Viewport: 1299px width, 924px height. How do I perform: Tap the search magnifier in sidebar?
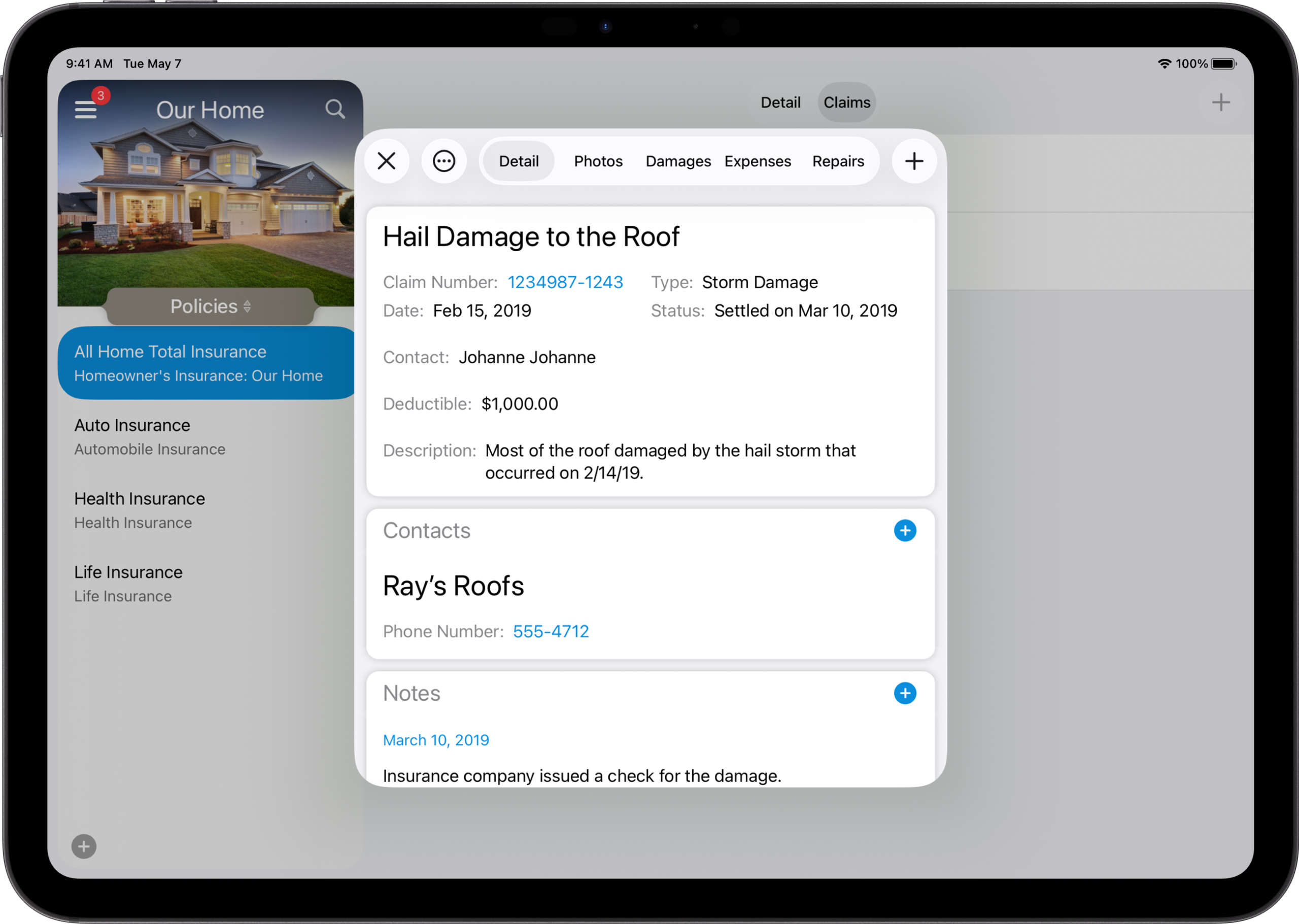click(x=334, y=109)
